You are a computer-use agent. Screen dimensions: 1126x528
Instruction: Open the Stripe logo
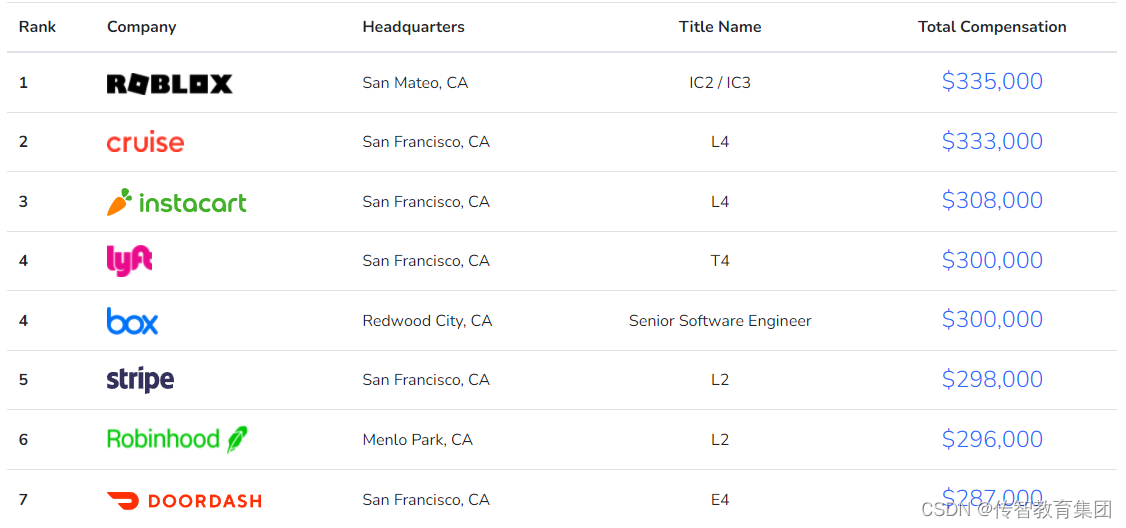coord(140,380)
